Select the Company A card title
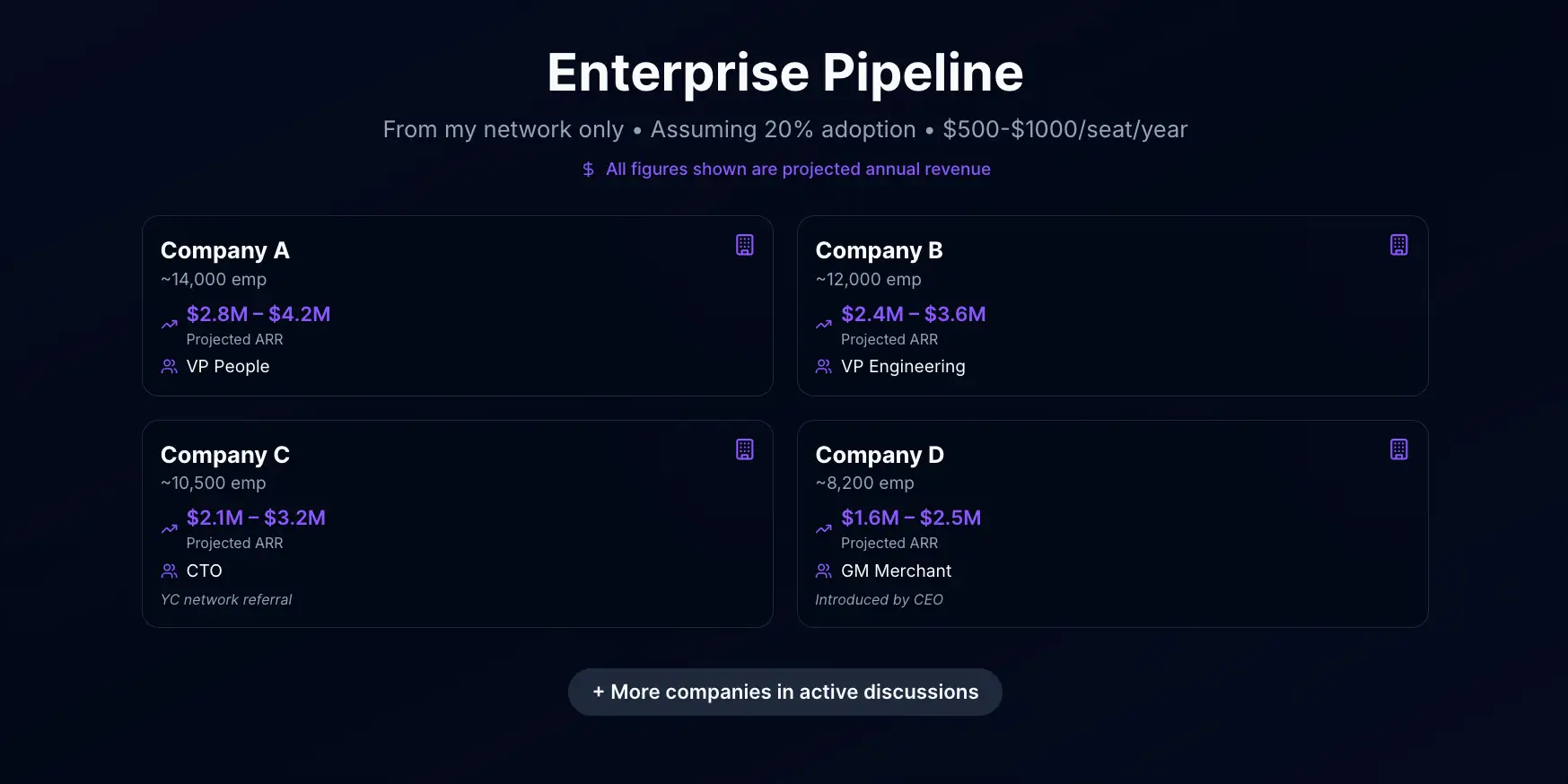 pos(225,250)
